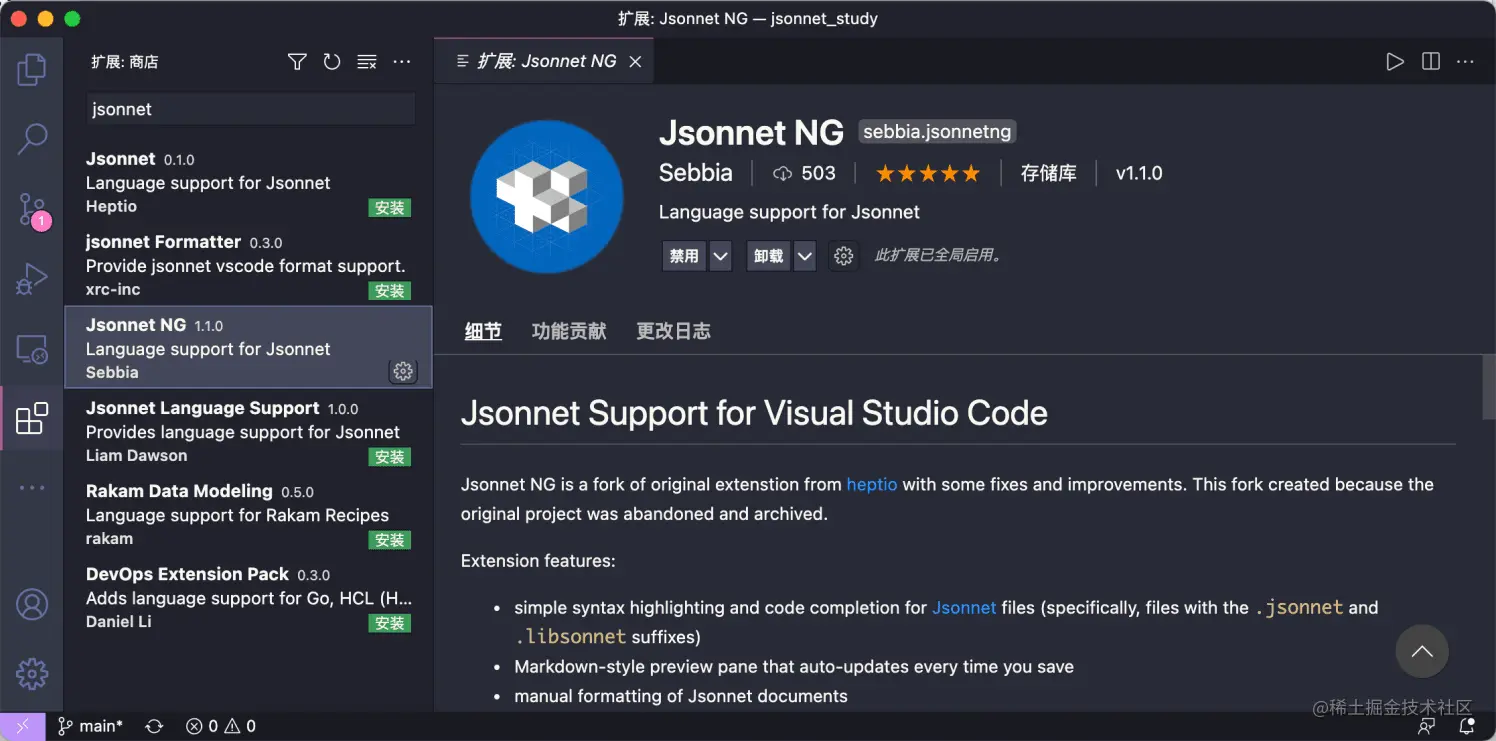Open the Accounts icon in the activity bar
The width and height of the screenshot is (1496, 741).
tap(31, 604)
